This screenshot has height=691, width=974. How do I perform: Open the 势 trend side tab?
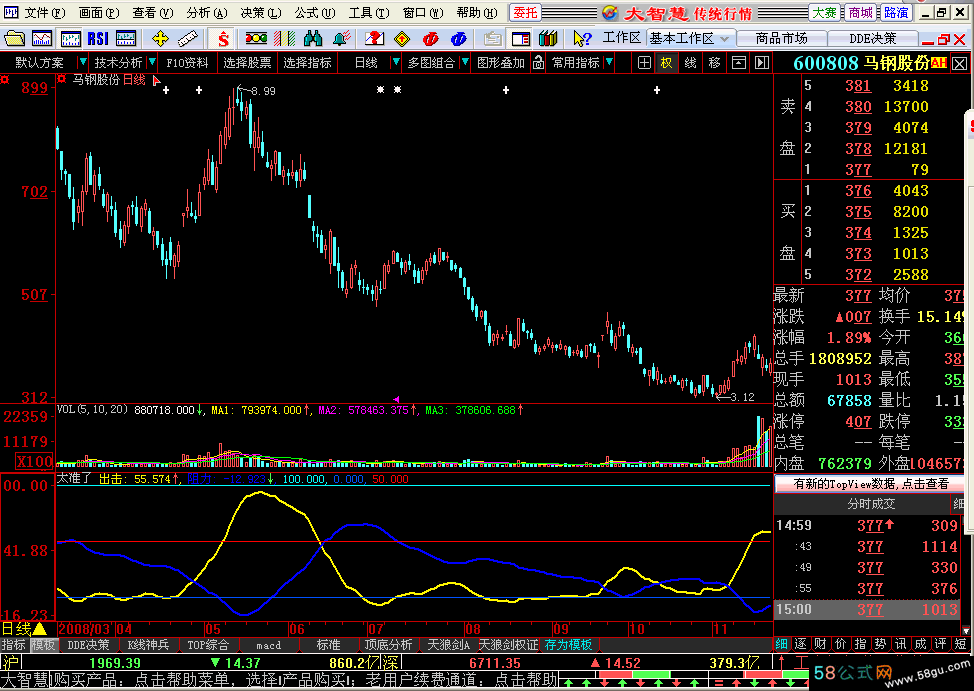pos(881,644)
